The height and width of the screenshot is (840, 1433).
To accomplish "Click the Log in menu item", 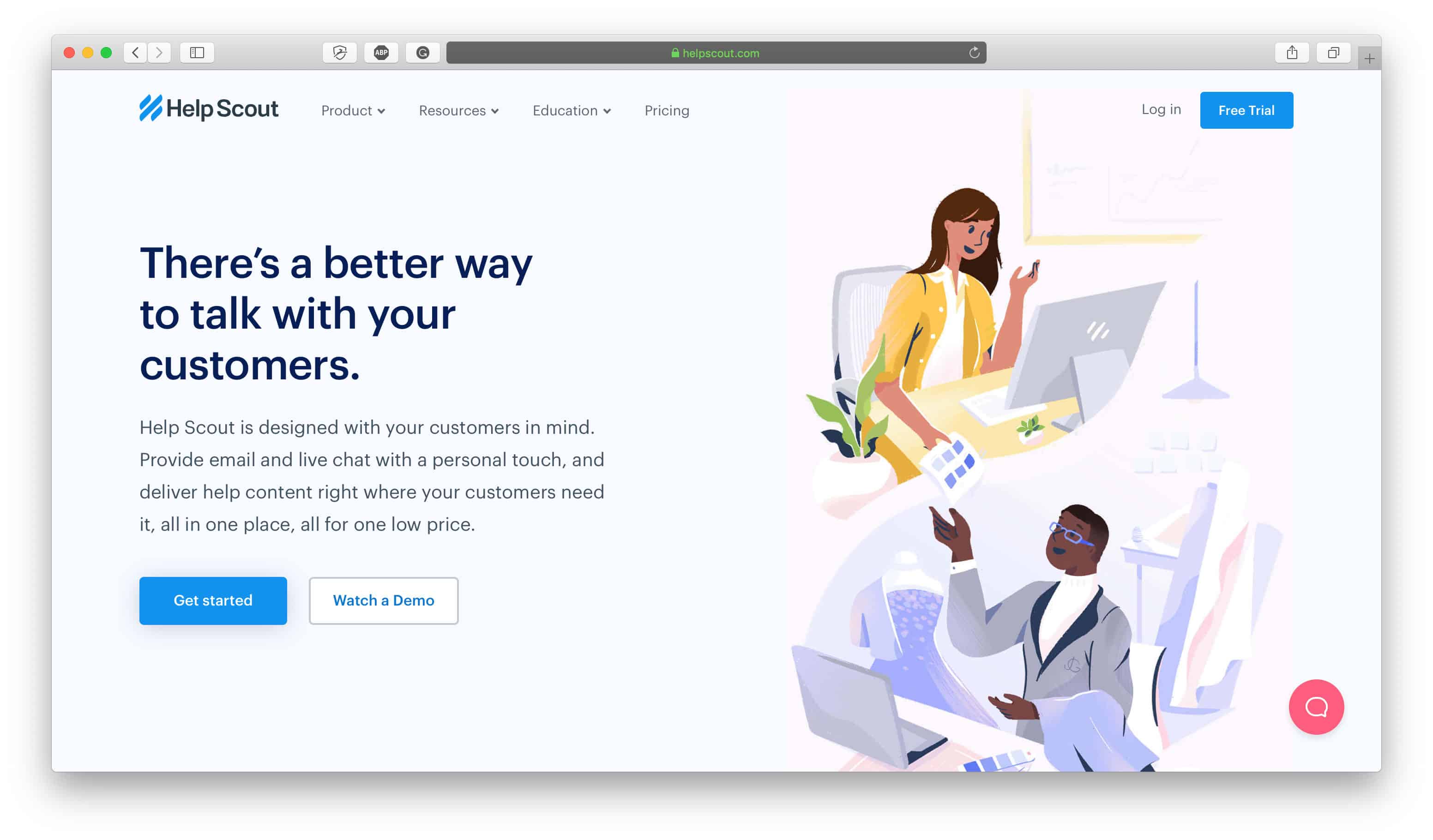I will (1161, 109).
